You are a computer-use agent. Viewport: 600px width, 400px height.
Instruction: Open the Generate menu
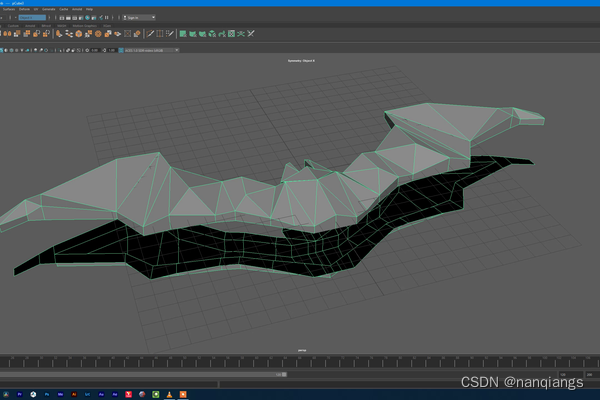pyautogui.click(x=49, y=9)
